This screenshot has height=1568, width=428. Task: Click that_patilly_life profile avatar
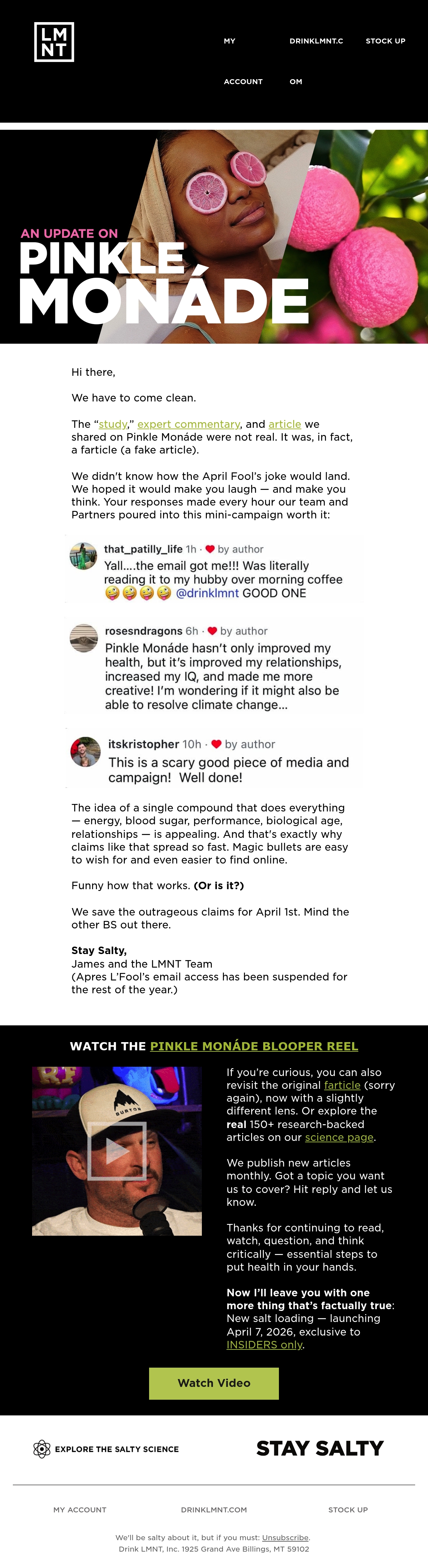coord(83,556)
